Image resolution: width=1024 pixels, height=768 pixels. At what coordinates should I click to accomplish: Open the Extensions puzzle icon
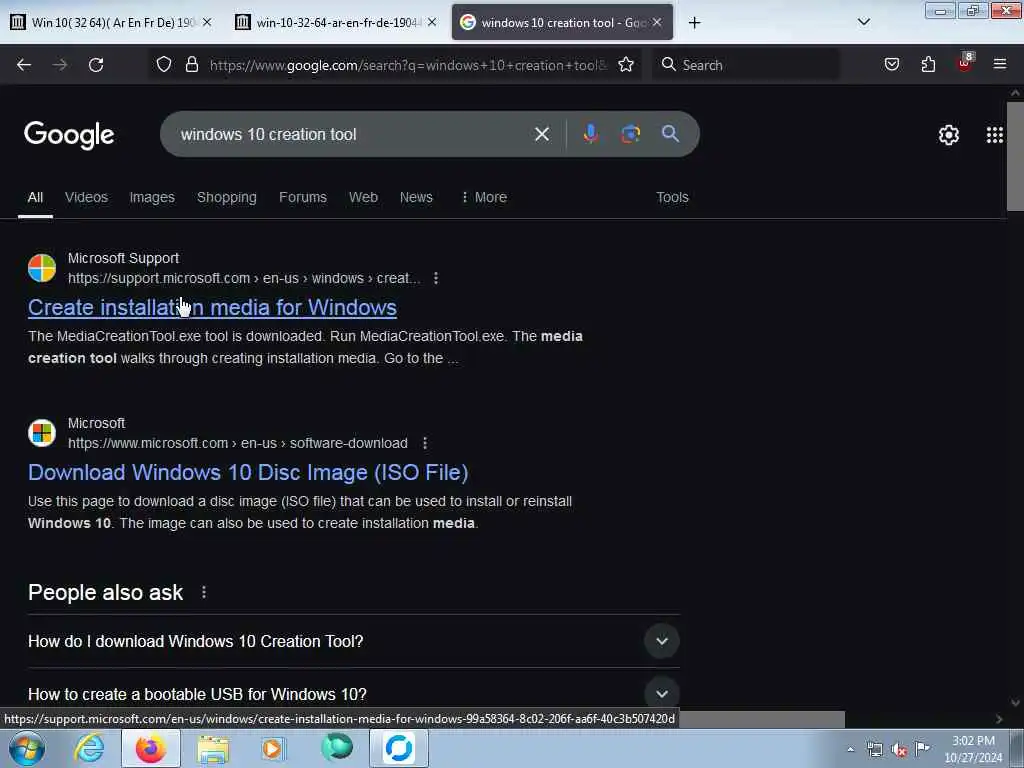tap(928, 64)
